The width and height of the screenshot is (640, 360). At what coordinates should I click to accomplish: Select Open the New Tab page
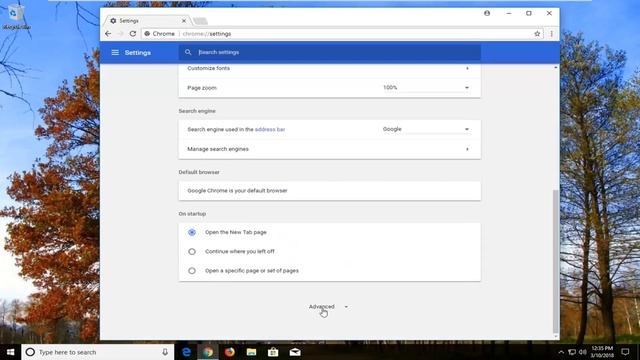point(192,232)
